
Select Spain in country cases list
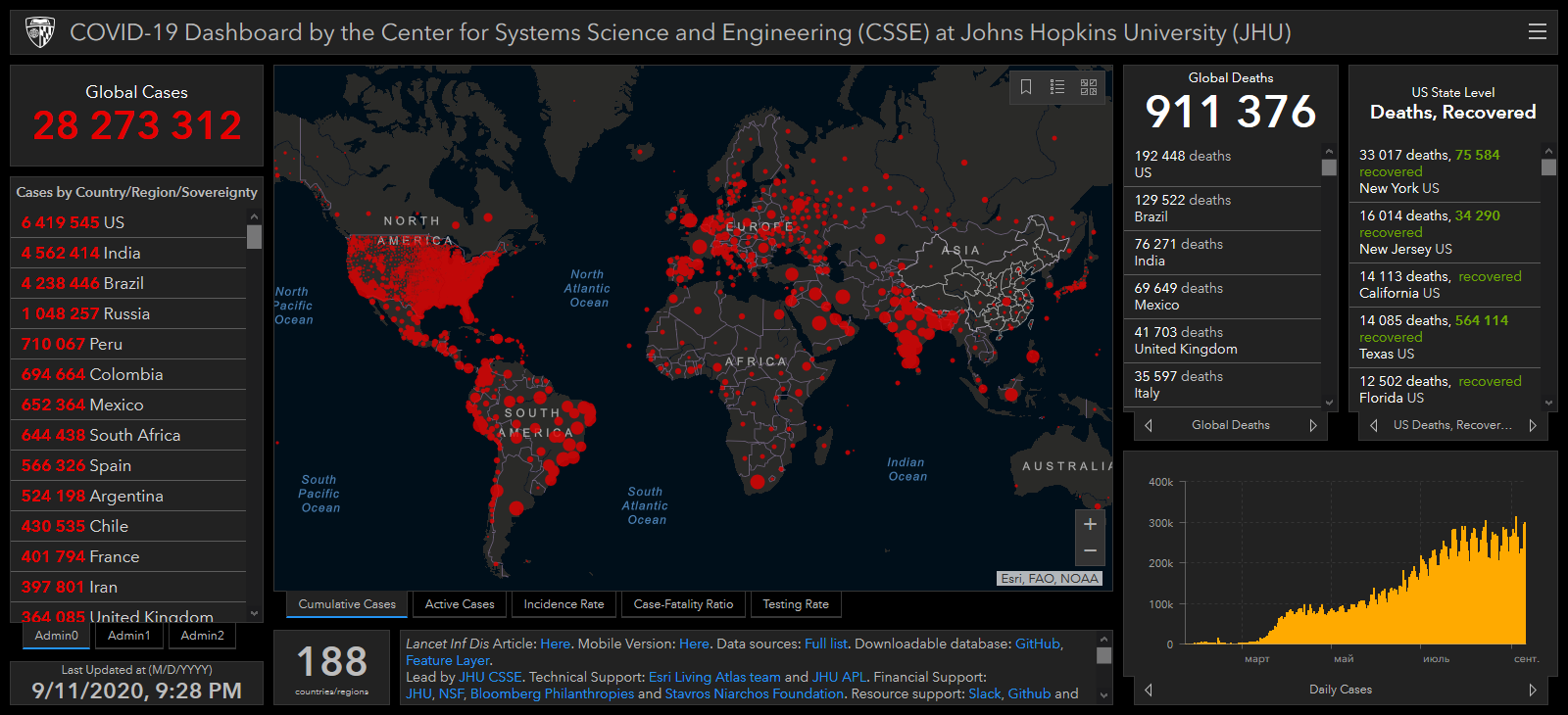point(128,465)
